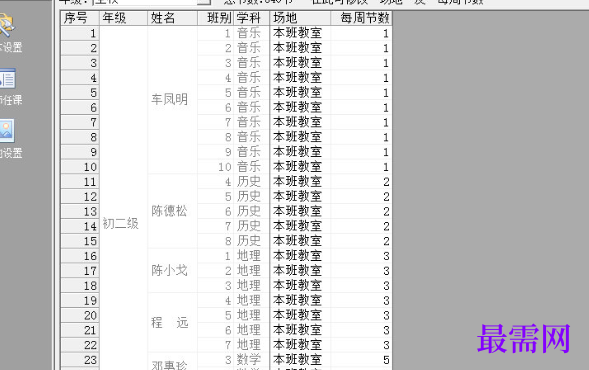Viewport: 589px width, 370px height.
Task: Open the 任课 sidebar icon
Action: (8, 79)
